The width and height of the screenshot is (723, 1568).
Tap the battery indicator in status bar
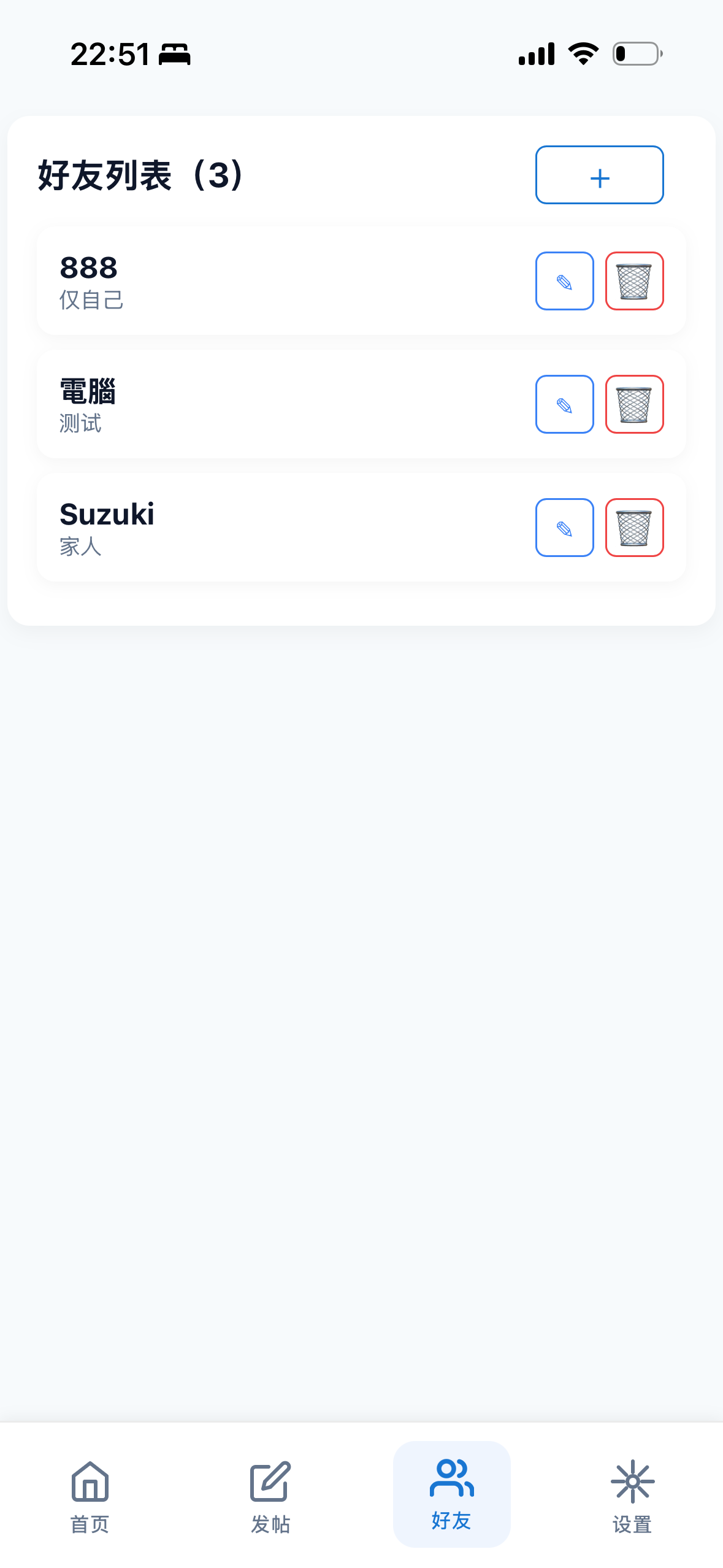click(637, 54)
